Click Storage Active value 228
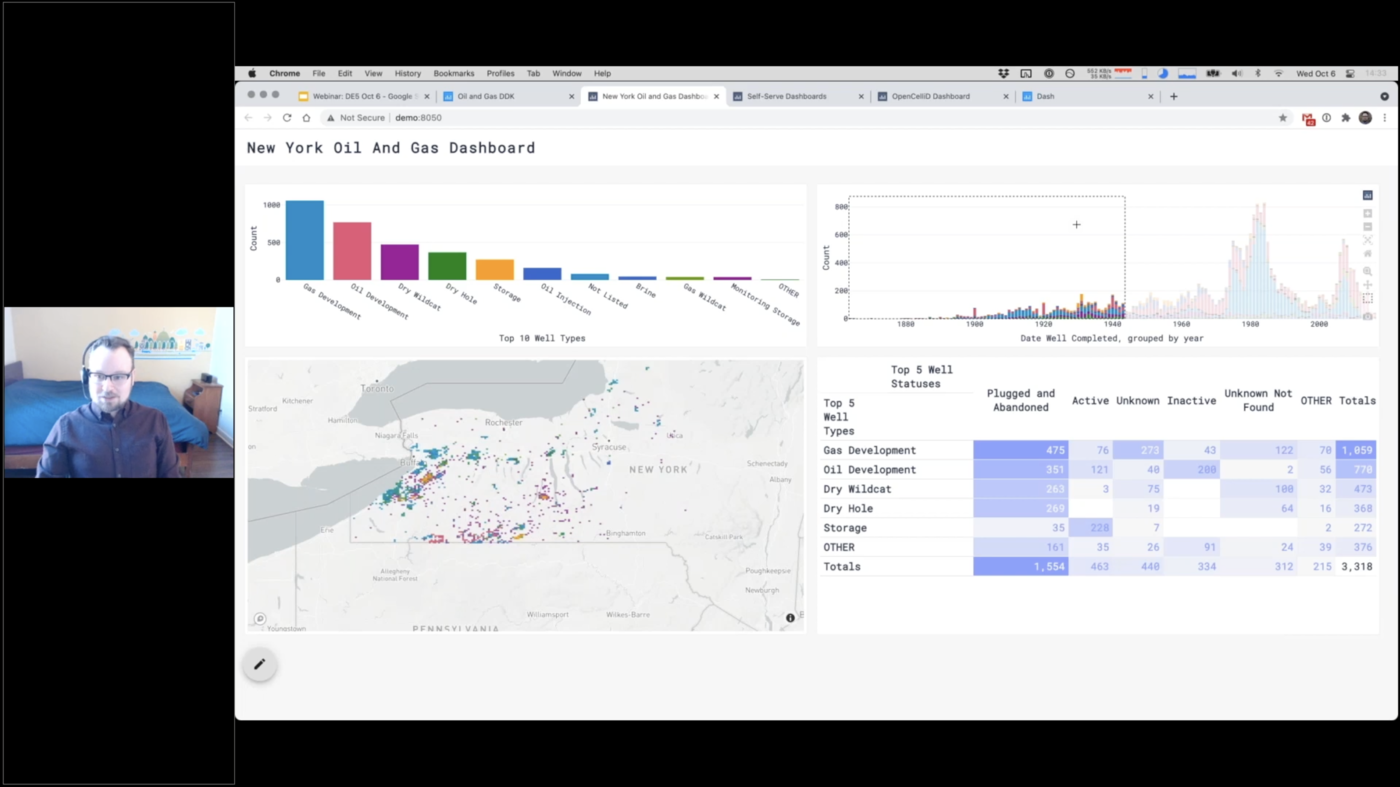 pyautogui.click(x=1091, y=528)
